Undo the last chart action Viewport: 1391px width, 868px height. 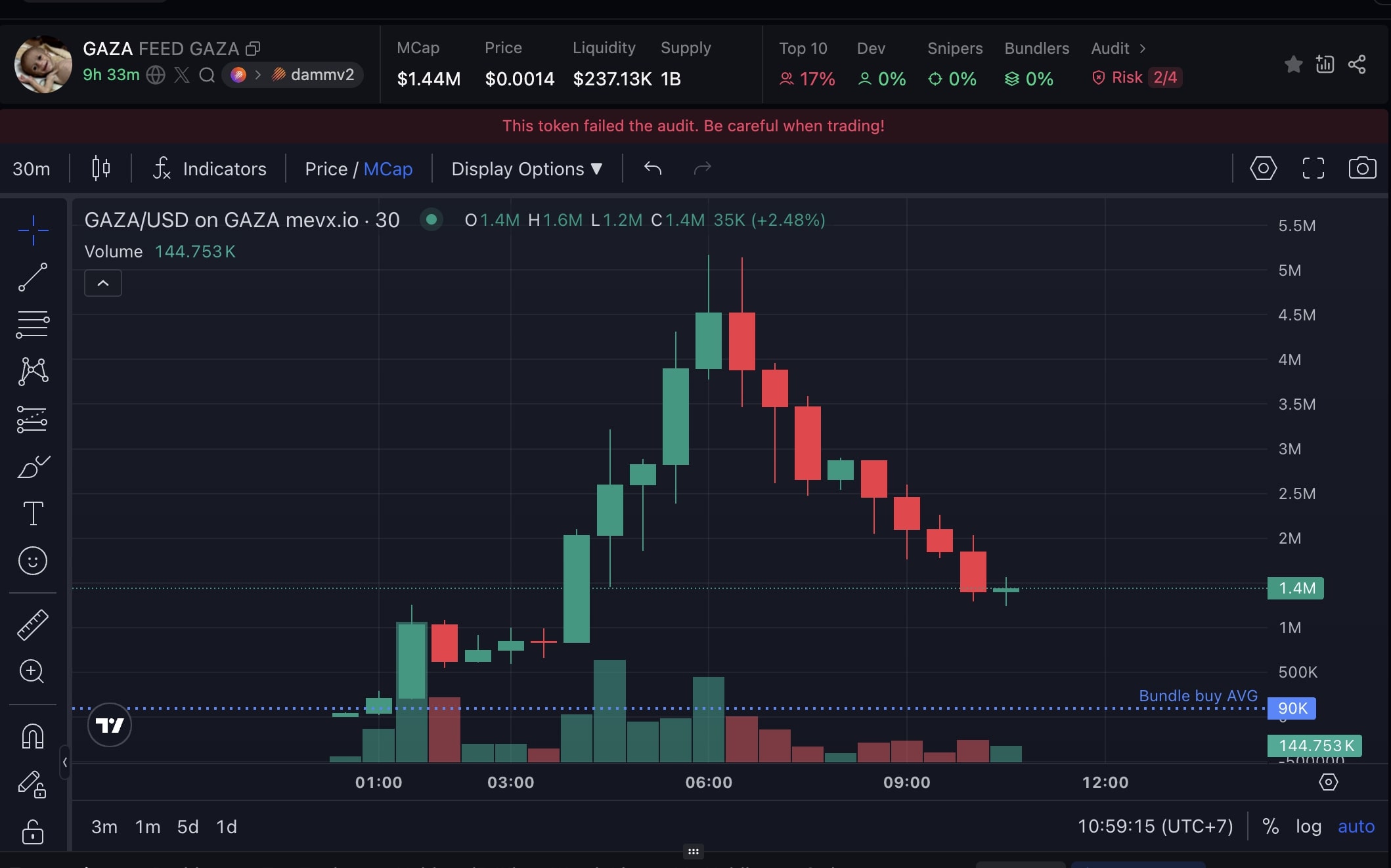tap(653, 169)
